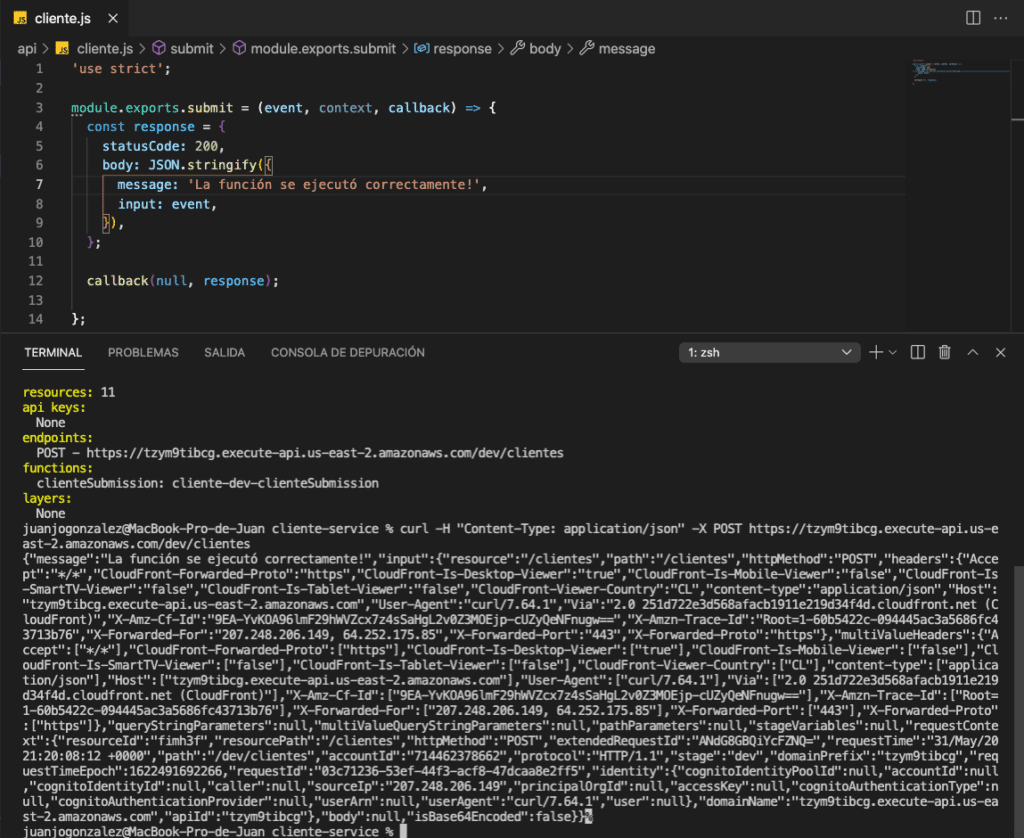The image size is (1024, 838).
Task: Click 'endpoints:' label in terminal
Action: 57,438
